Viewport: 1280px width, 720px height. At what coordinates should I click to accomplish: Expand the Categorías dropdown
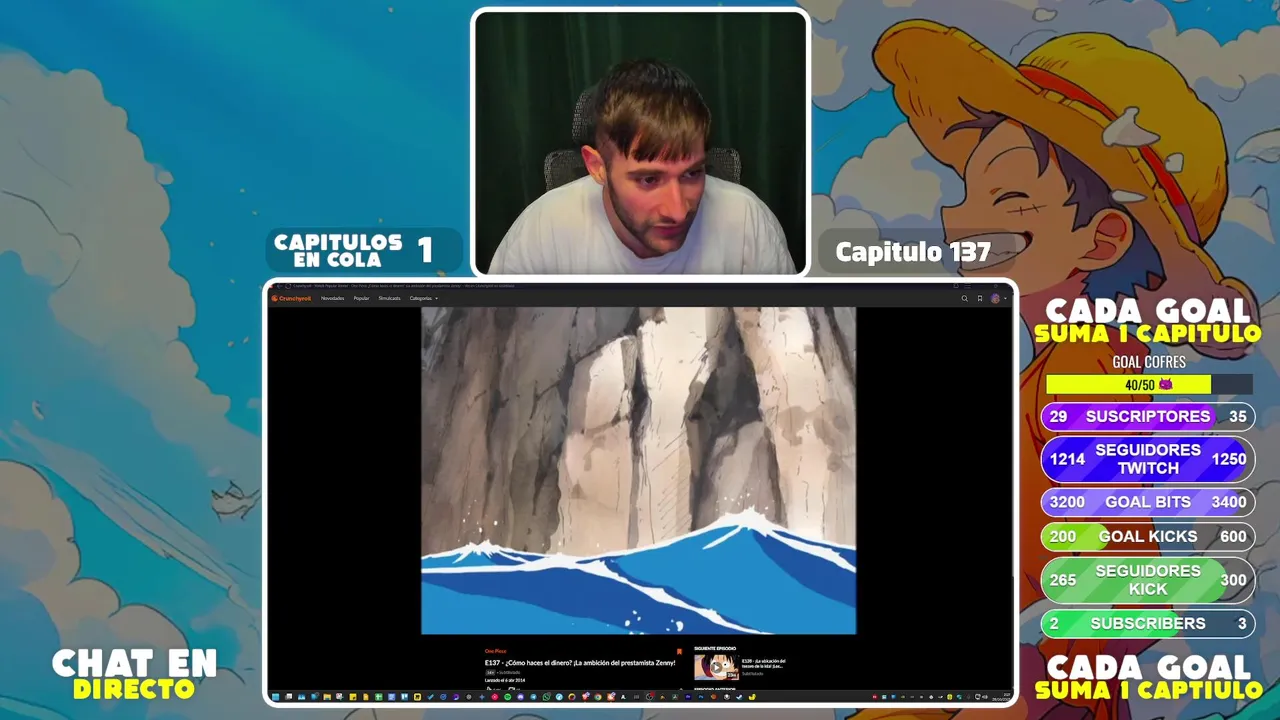[x=423, y=298]
